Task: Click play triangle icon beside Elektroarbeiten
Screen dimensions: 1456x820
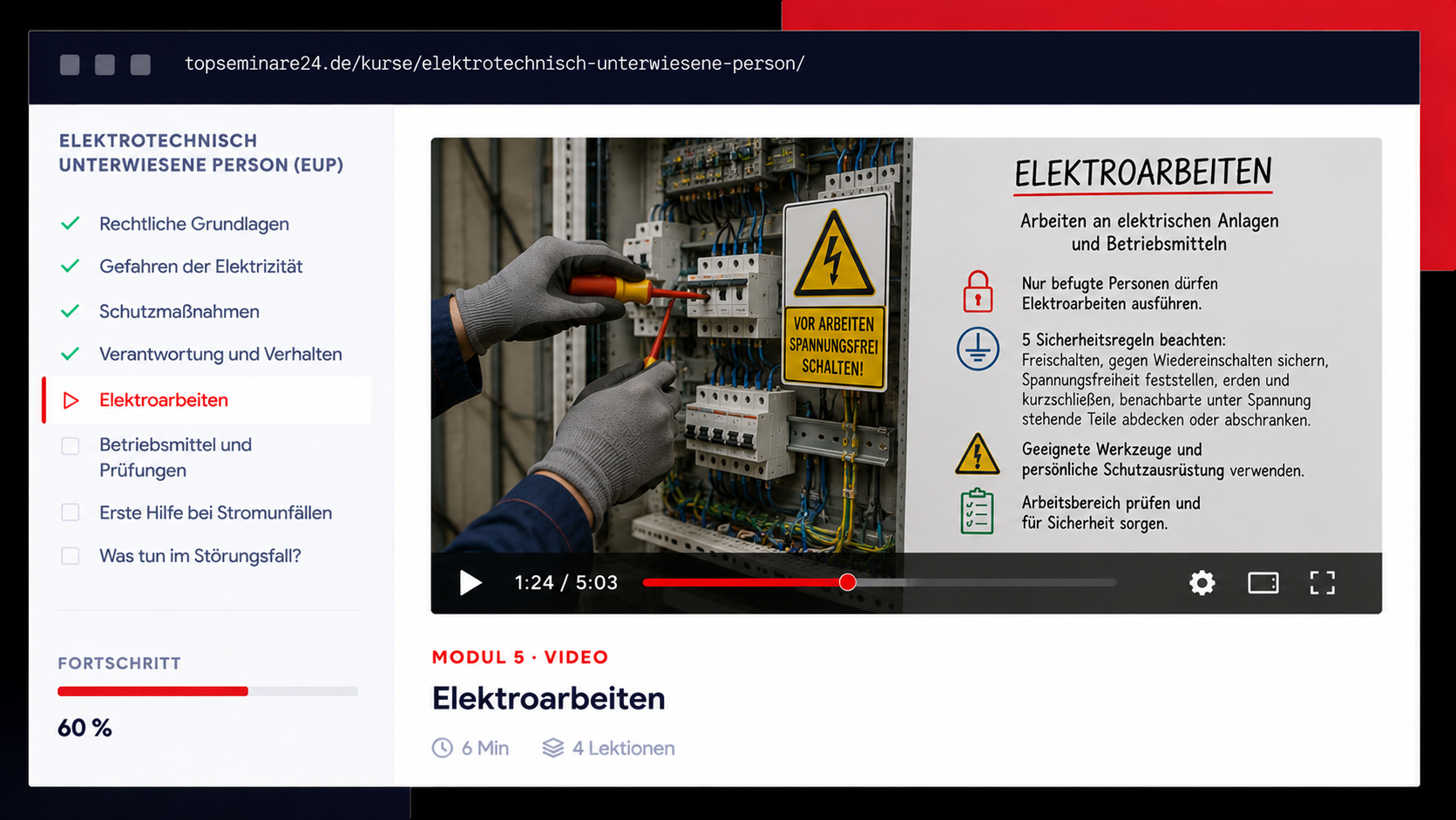Action: 71,400
